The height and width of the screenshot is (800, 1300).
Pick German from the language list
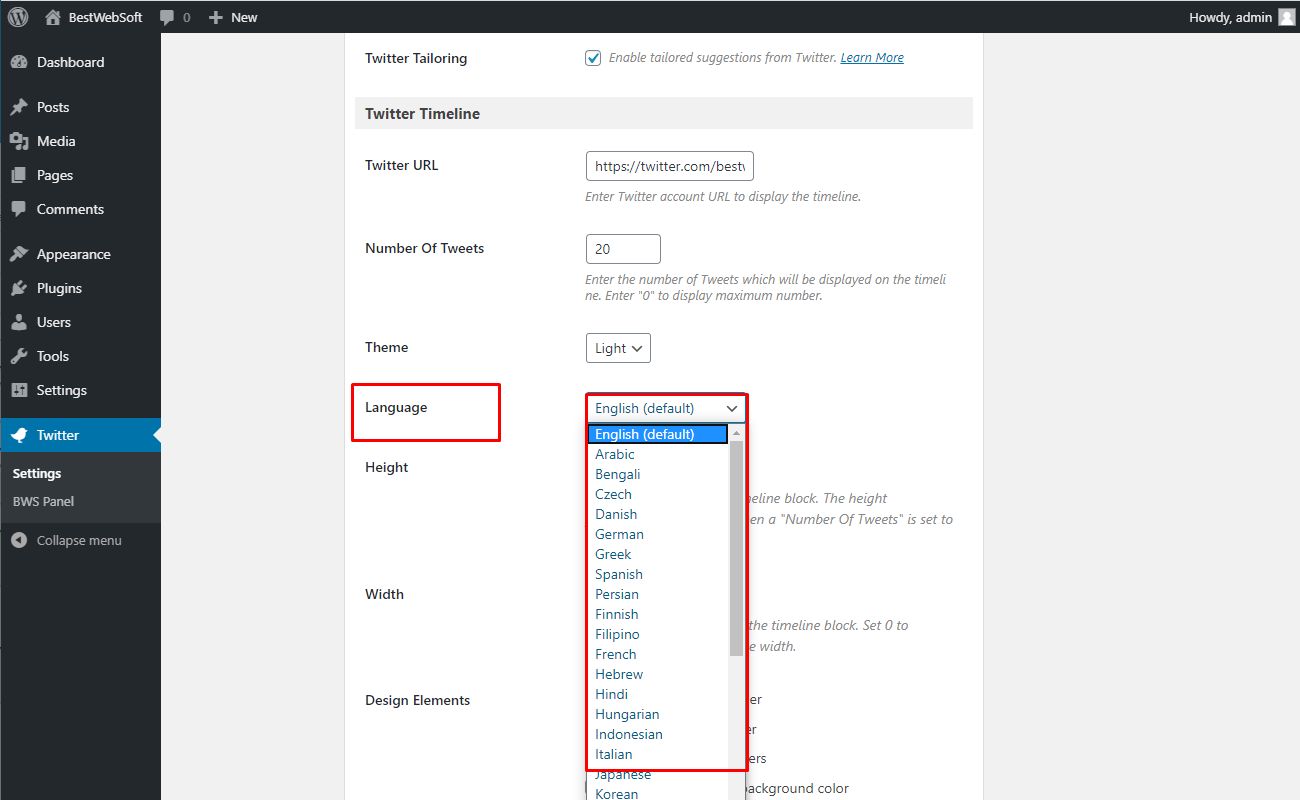[658, 534]
